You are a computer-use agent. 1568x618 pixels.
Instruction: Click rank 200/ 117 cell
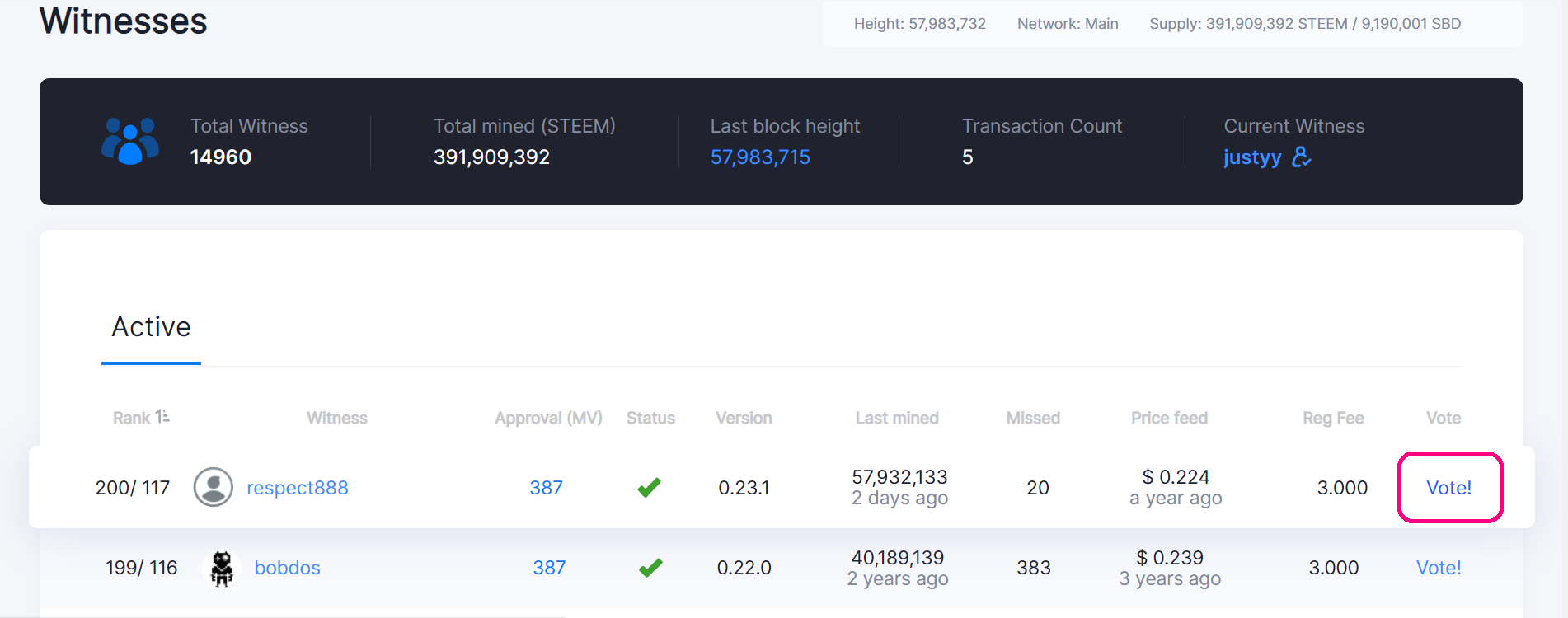coord(133,488)
